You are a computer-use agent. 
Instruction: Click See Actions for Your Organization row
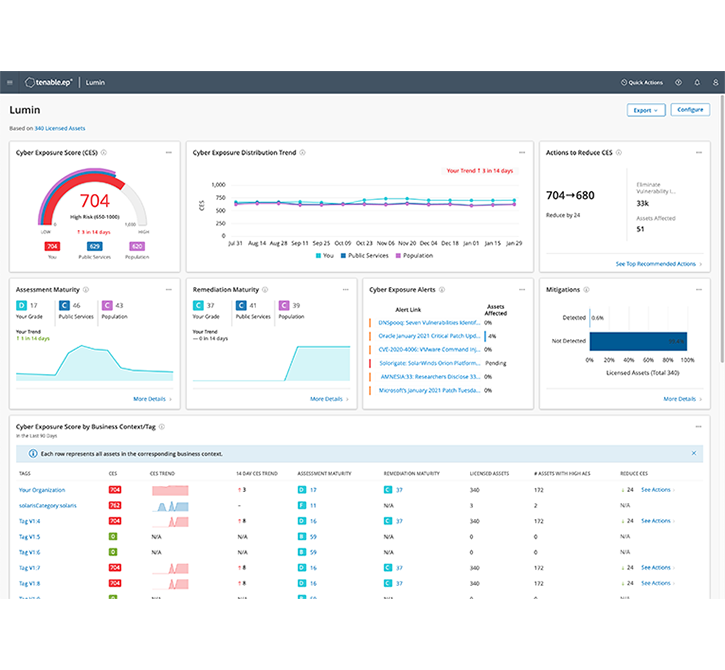(657, 490)
